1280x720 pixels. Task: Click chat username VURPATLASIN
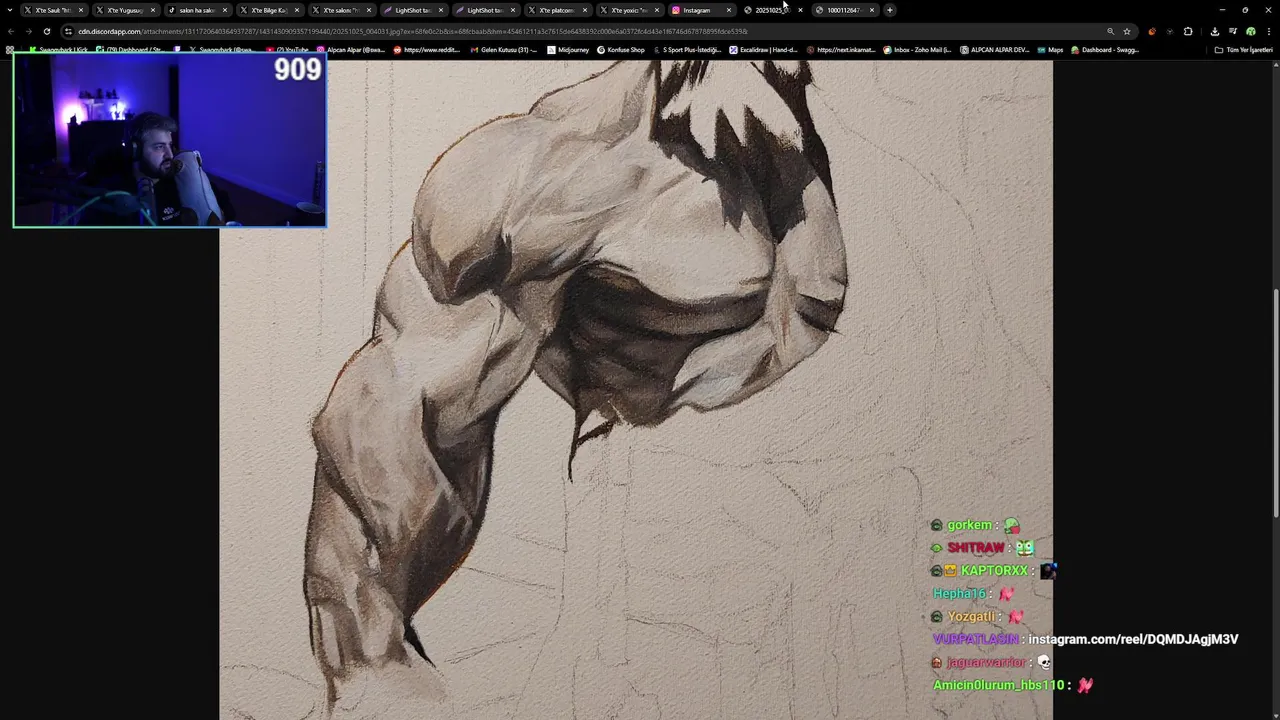[975, 639]
